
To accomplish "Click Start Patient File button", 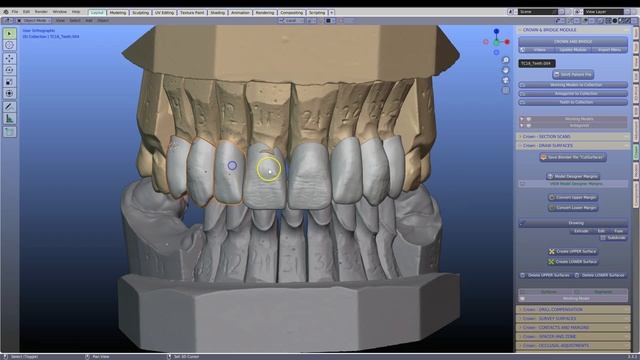I will coord(573,75).
